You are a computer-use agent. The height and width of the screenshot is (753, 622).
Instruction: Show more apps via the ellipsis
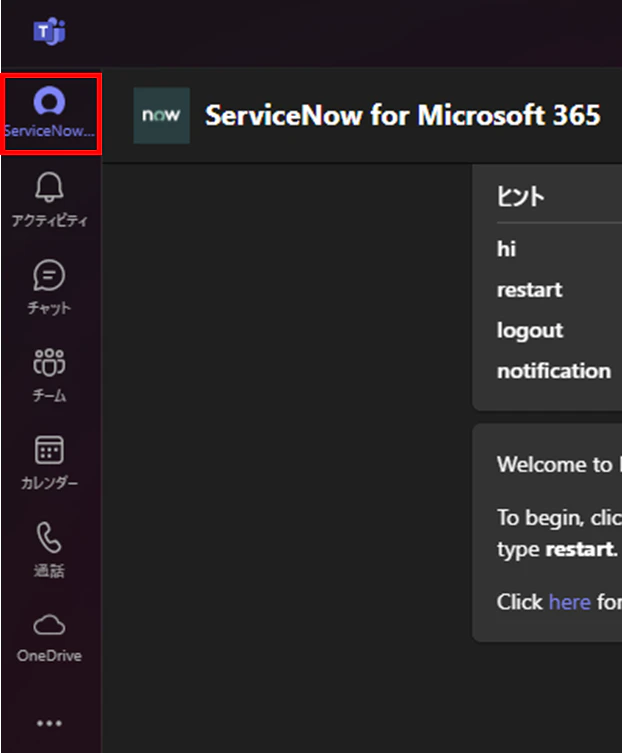point(49,723)
